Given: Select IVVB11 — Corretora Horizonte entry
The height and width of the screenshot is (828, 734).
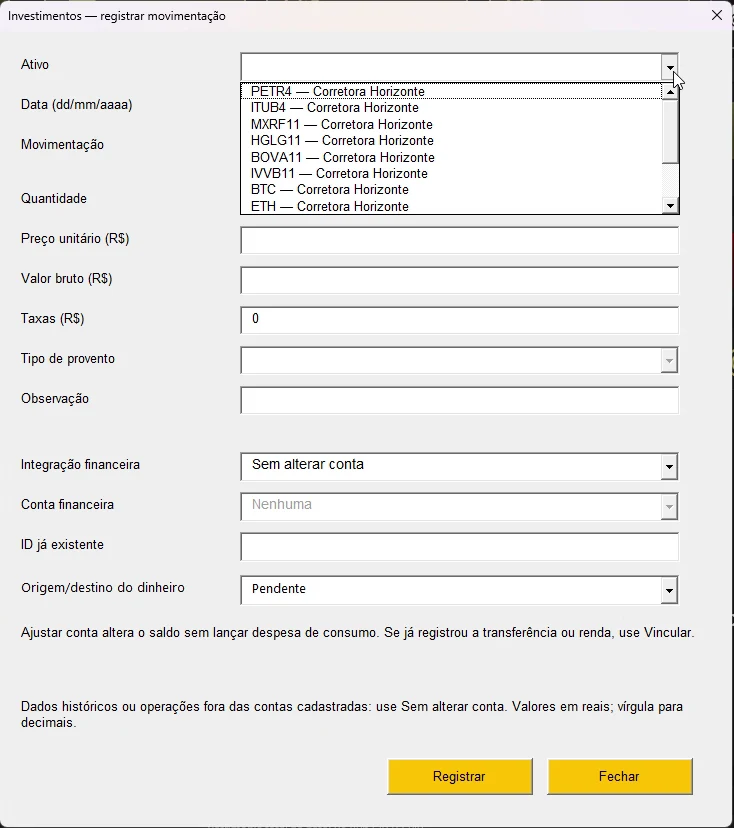Looking at the screenshot, I should pyautogui.click(x=451, y=173).
